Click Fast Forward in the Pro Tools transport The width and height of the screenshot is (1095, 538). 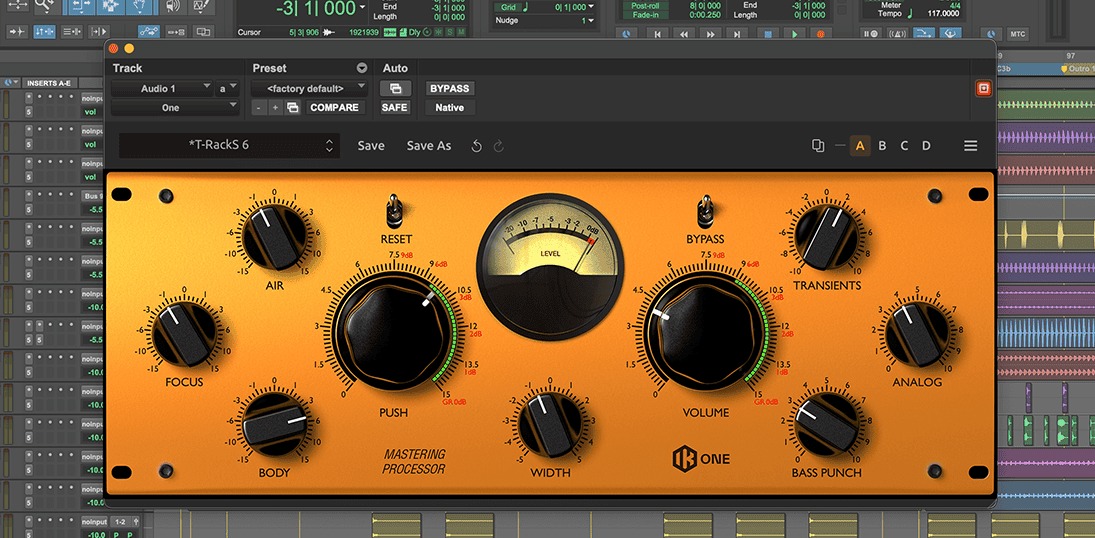(710, 33)
